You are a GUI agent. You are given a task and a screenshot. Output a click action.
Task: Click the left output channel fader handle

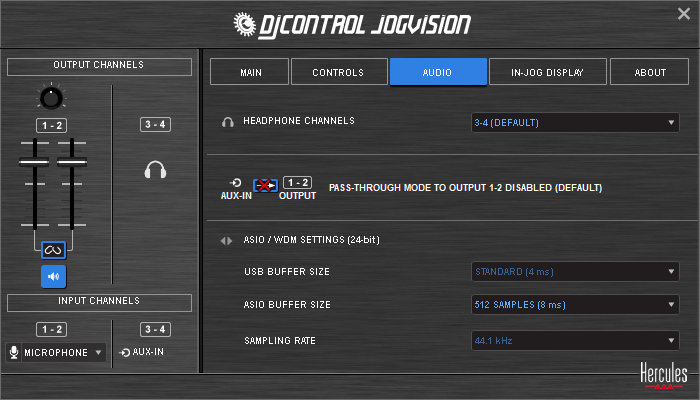point(34,162)
